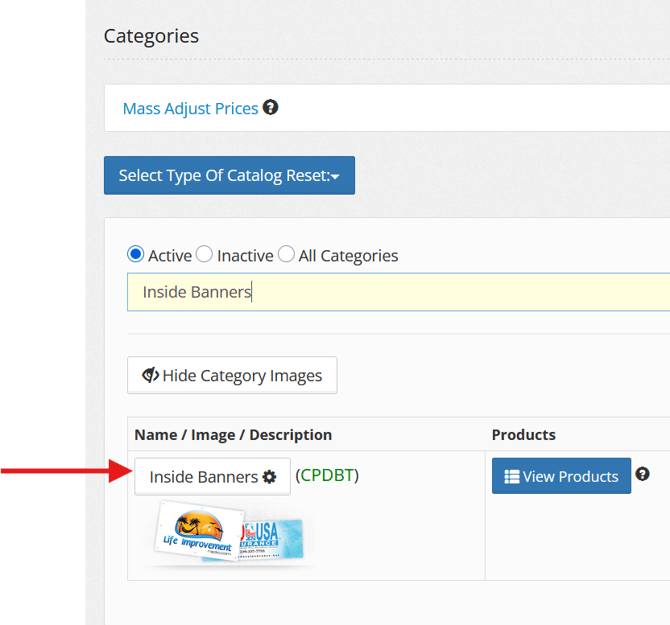
Task: Click the Name / Image / Description column header
Action: click(233, 435)
